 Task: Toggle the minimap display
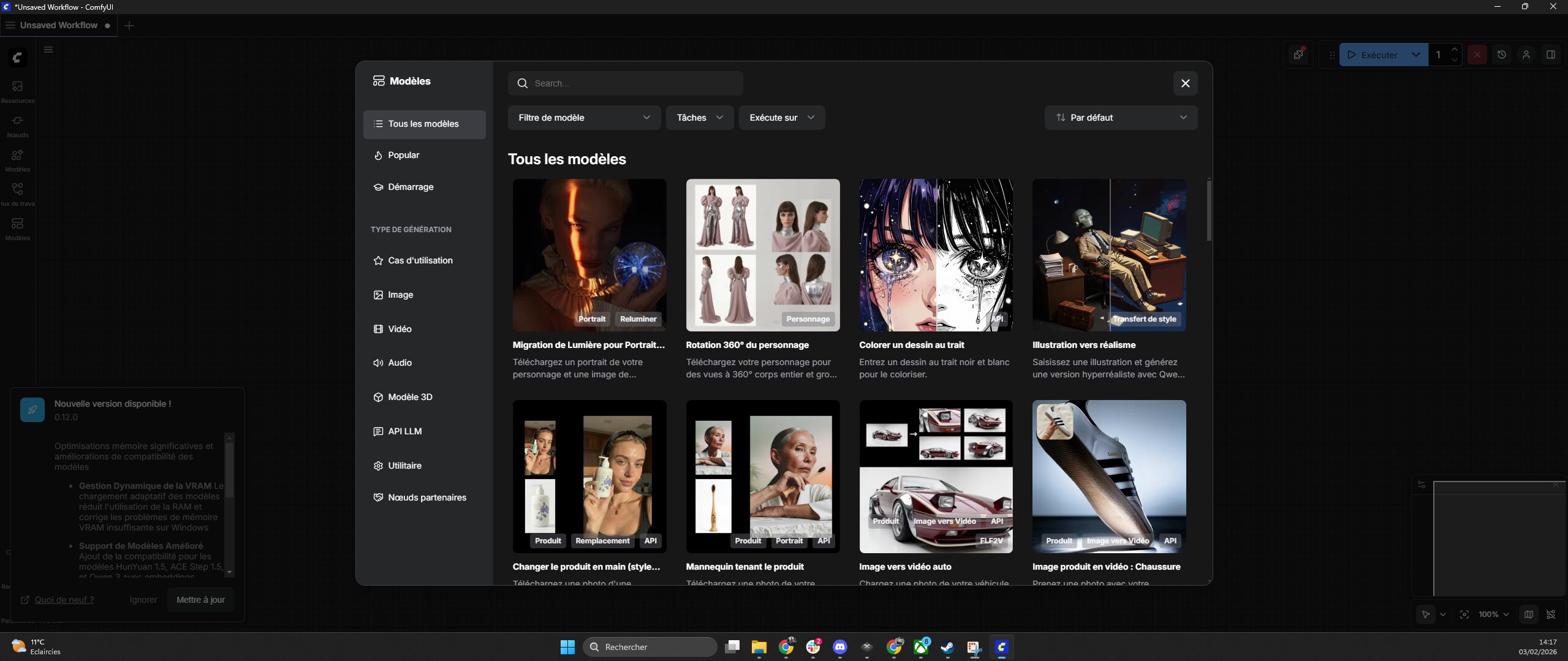(1528, 614)
